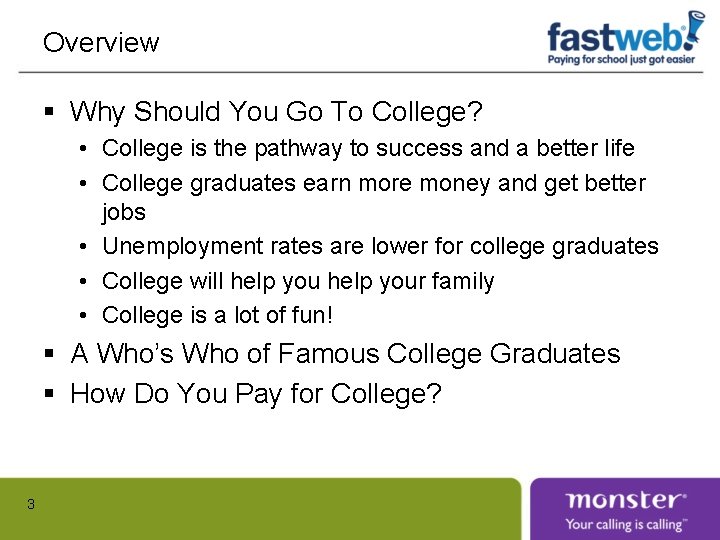Screen dimensions: 720x540
Task: Click the exclamation mark mascot in the fastweb logo
Action: point(693,30)
